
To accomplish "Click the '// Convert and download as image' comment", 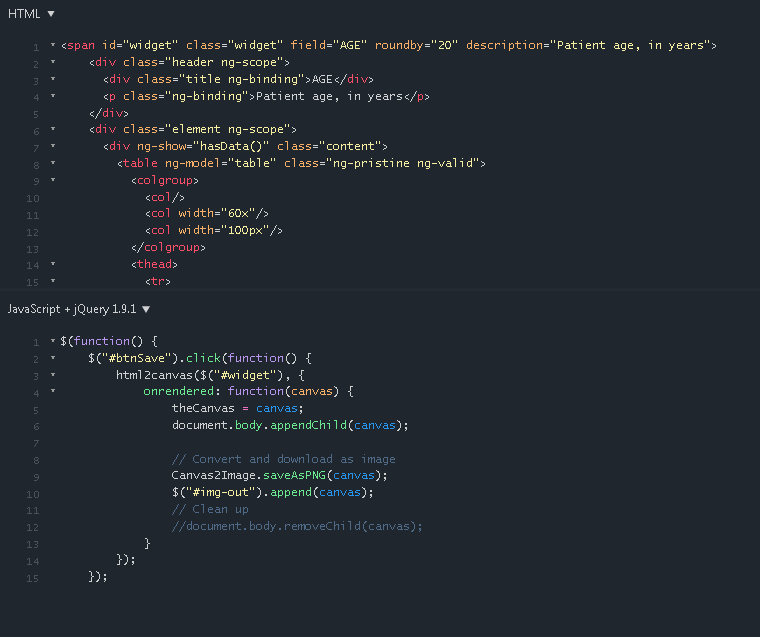I will [284, 459].
